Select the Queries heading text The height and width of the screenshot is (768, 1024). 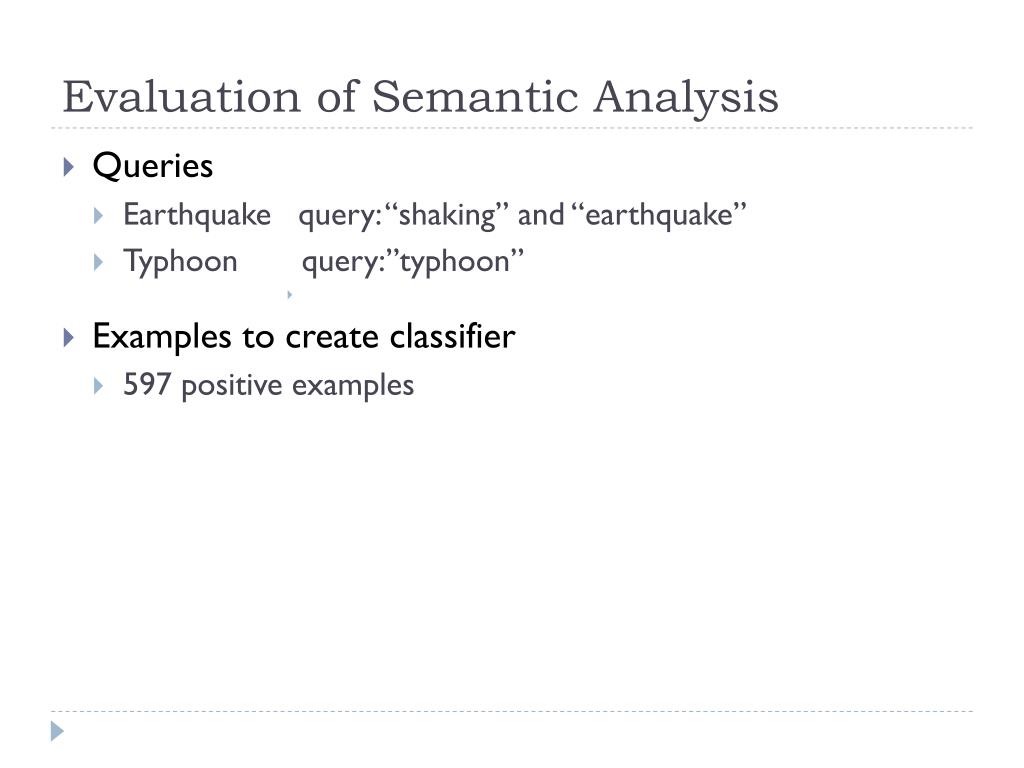click(x=153, y=166)
